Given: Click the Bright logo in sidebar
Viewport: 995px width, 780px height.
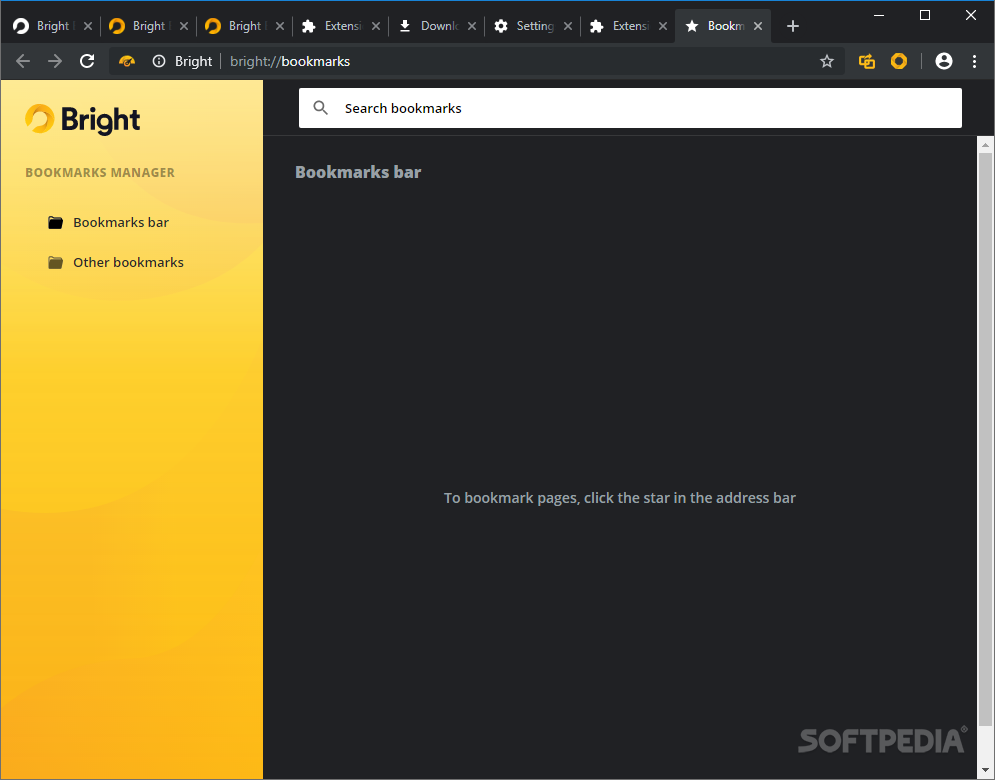Looking at the screenshot, I should click(82, 119).
